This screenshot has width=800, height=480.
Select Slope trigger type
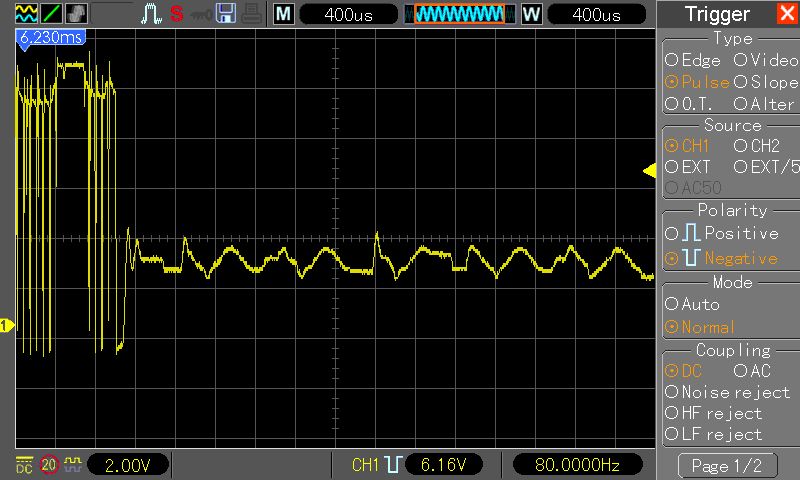[x=766, y=82]
